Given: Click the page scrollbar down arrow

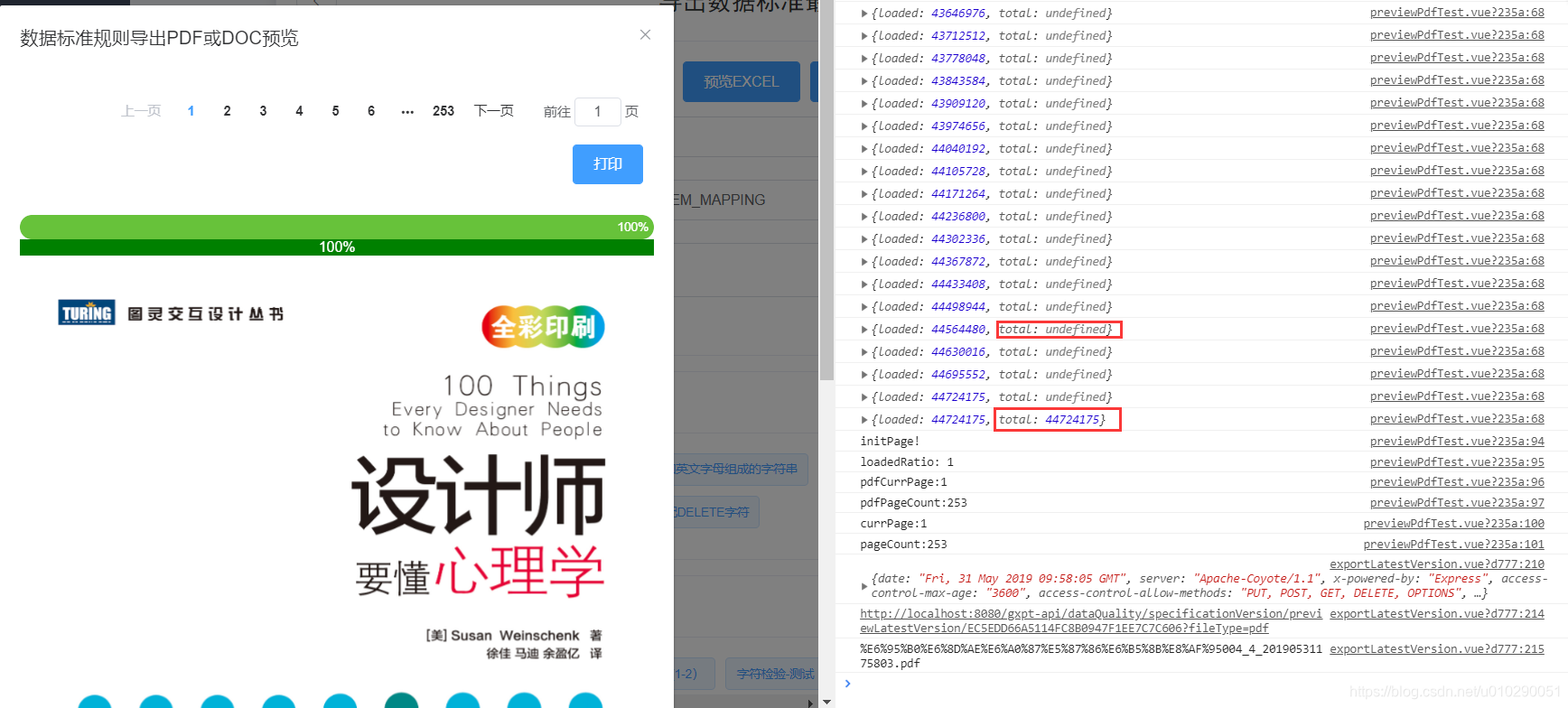Looking at the screenshot, I should pyautogui.click(x=826, y=701).
